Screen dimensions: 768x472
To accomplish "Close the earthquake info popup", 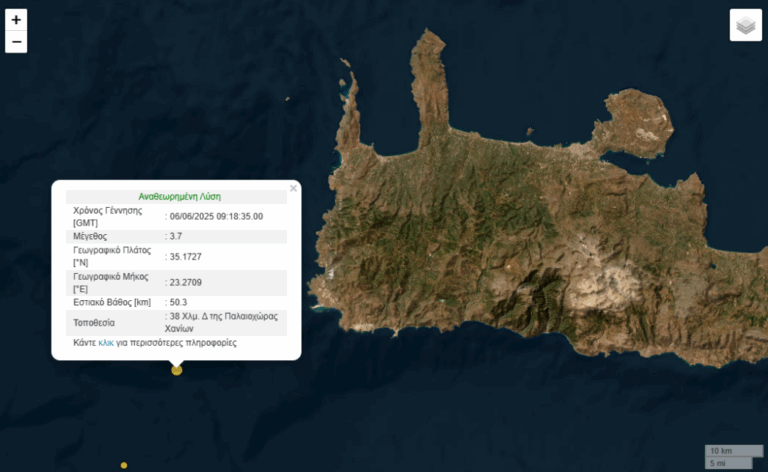I will coord(293,187).
